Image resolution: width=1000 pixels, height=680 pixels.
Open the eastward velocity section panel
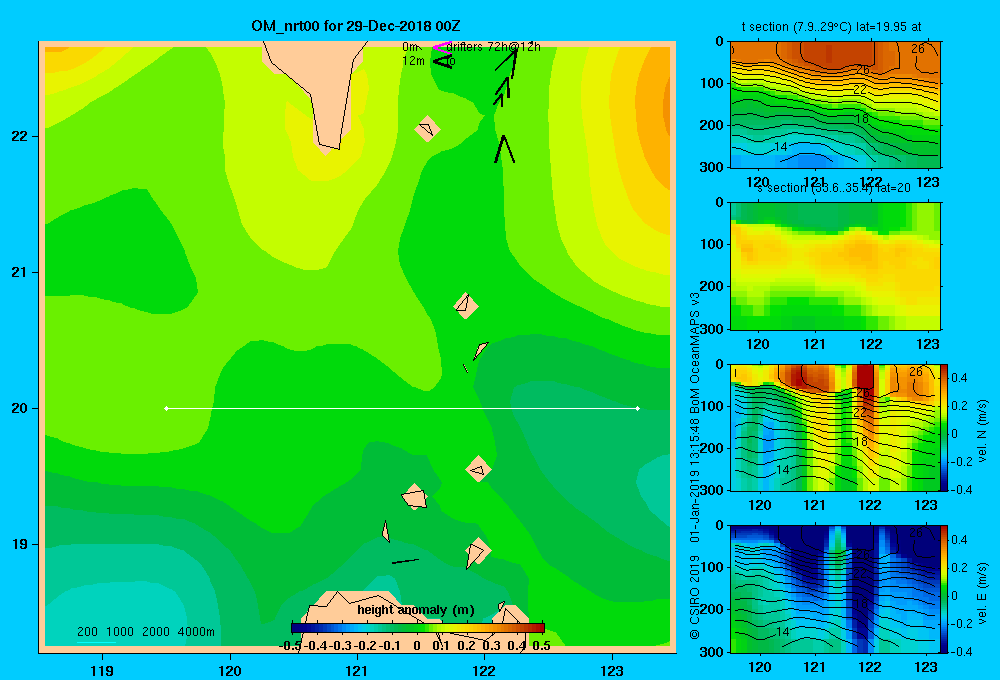[835, 589]
